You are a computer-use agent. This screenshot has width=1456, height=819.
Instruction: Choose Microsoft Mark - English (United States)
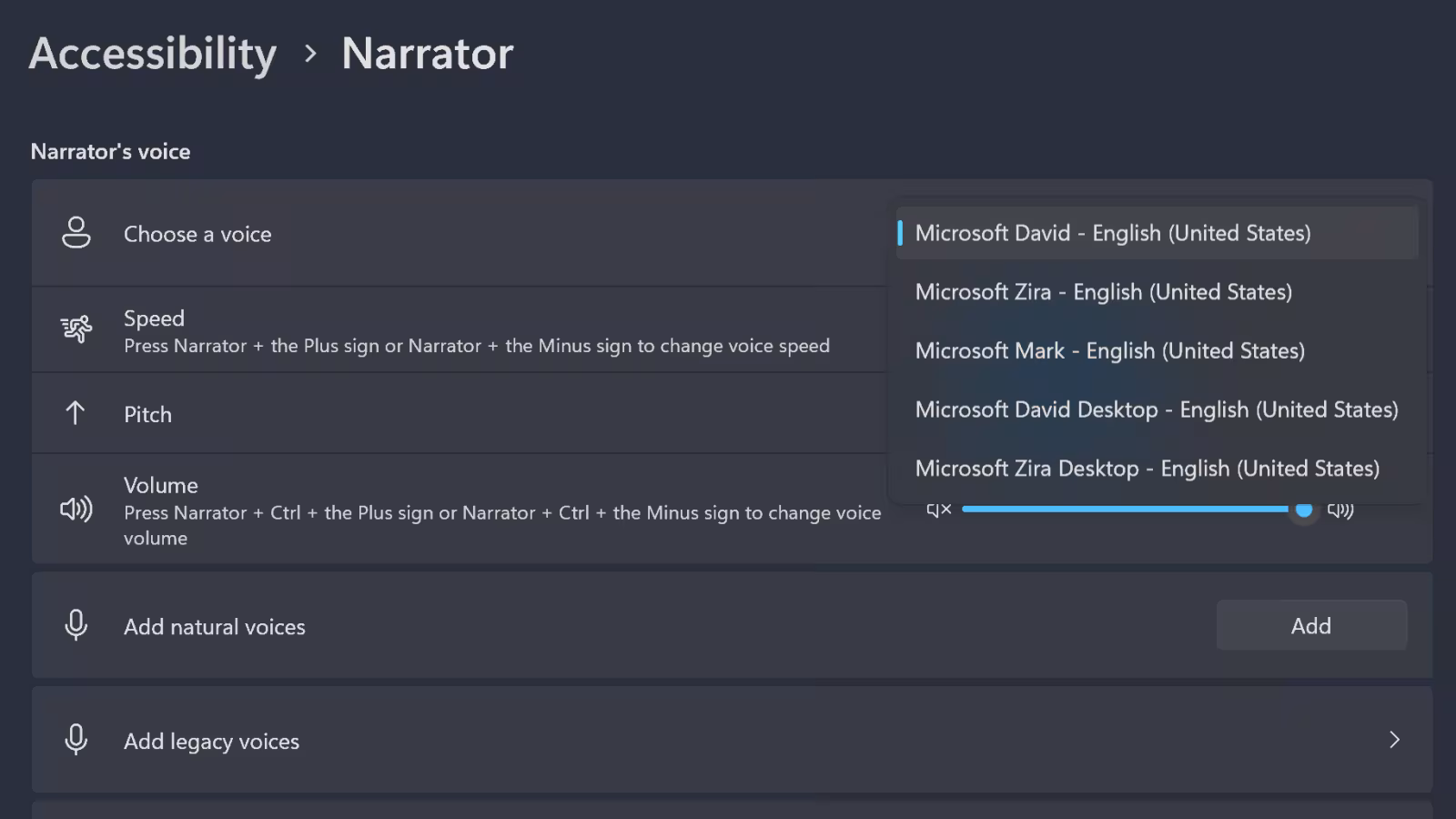(1157, 351)
